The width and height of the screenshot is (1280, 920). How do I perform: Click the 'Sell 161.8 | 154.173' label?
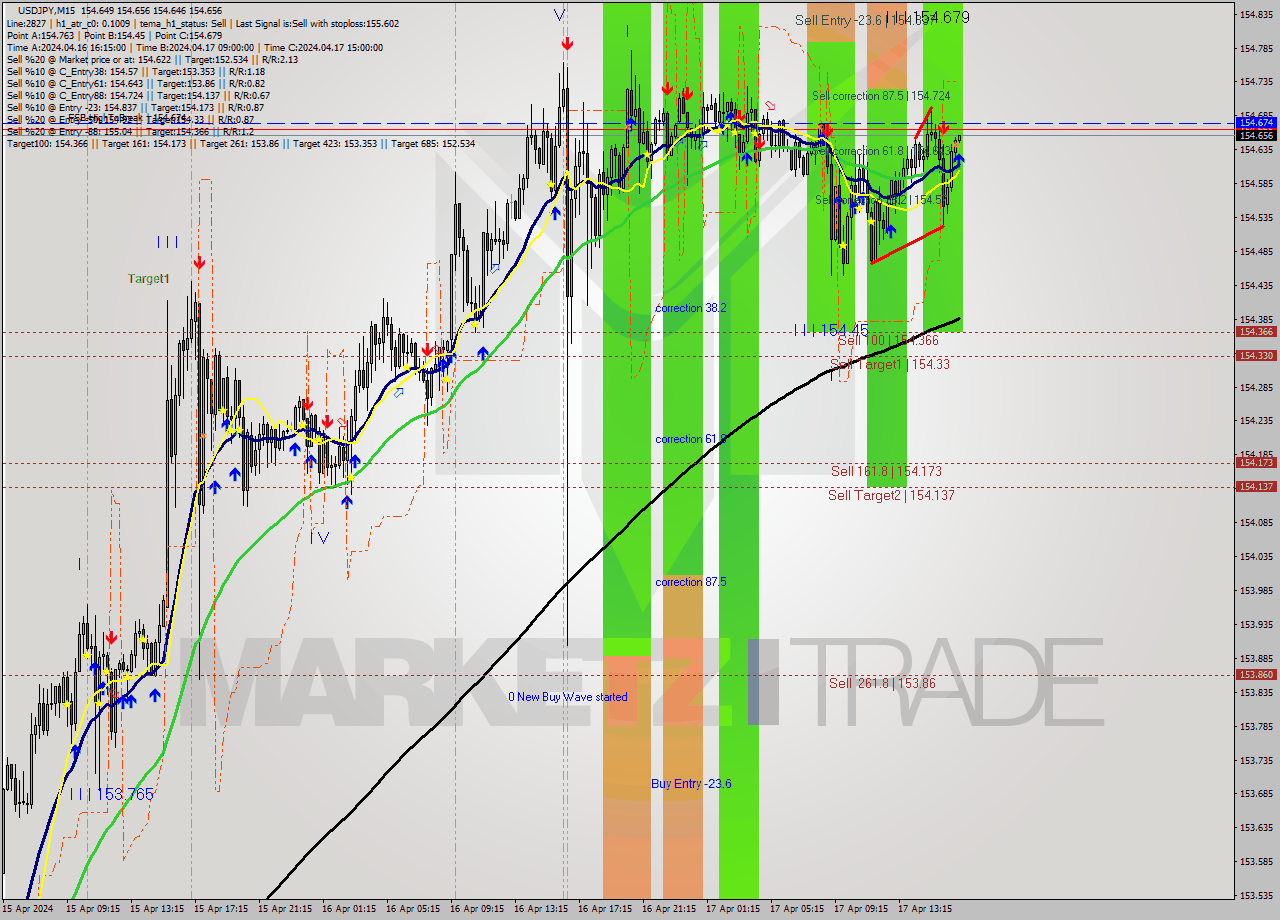886,471
